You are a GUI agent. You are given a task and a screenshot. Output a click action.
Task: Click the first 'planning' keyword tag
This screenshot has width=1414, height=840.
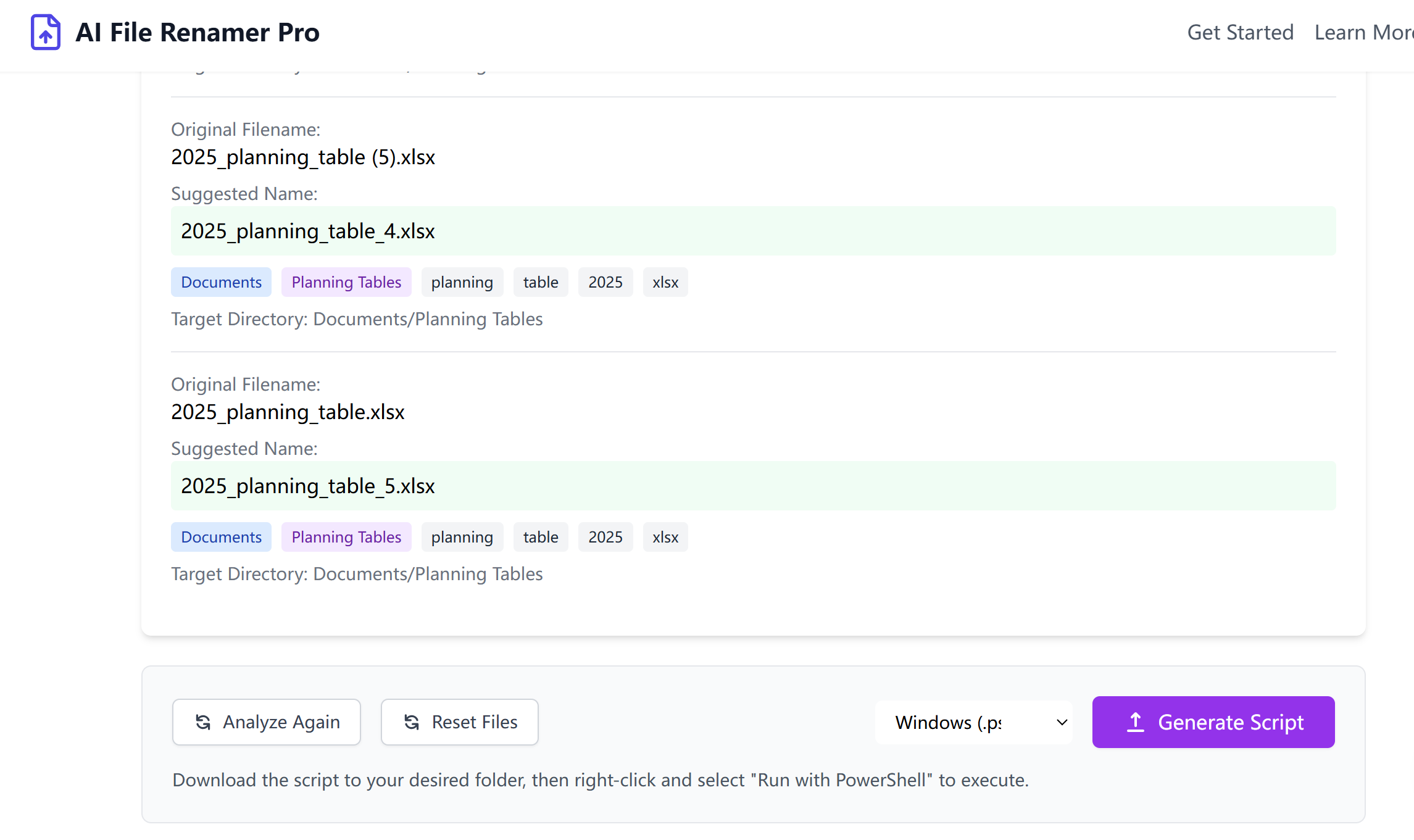click(x=462, y=282)
